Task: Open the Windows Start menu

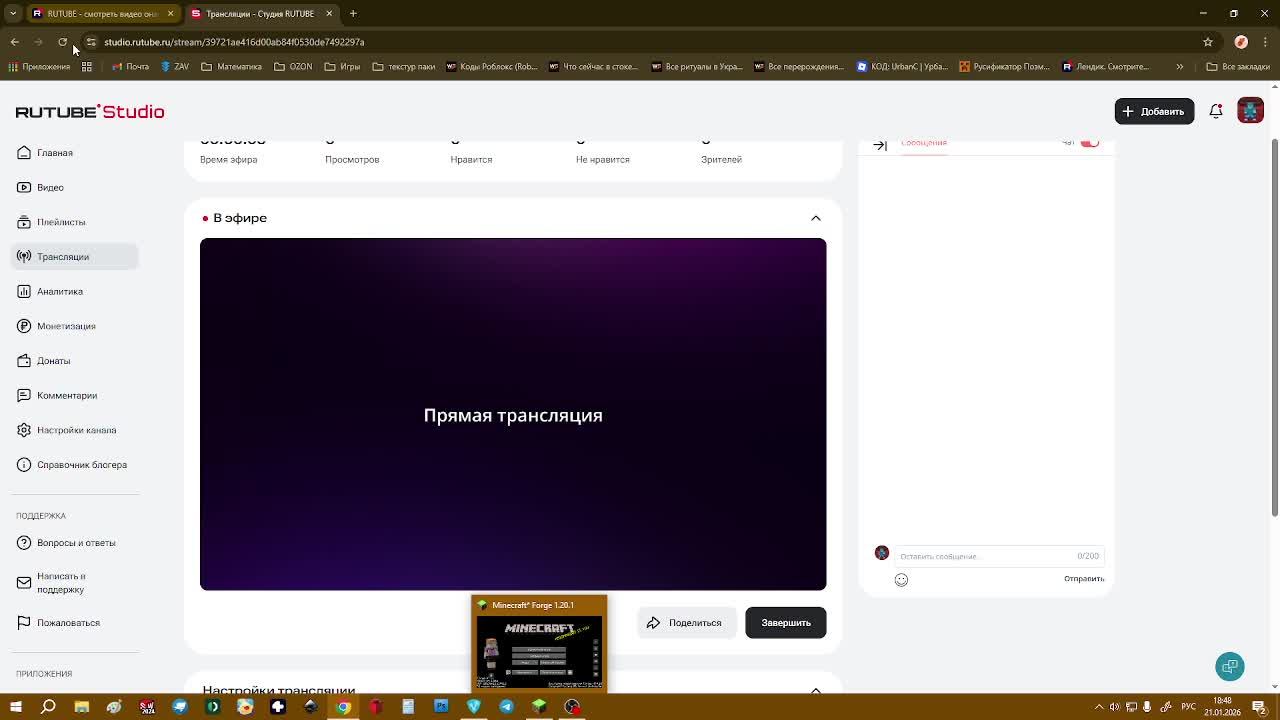Action: [x=15, y=707]
